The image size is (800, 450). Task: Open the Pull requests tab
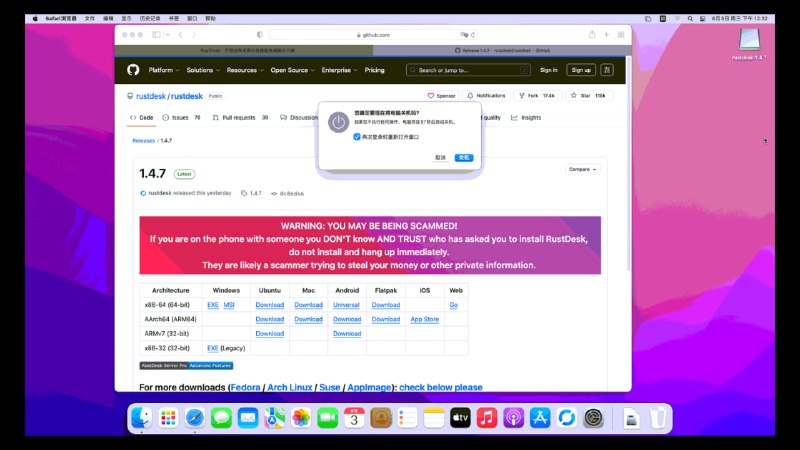[x=240, y=117]
